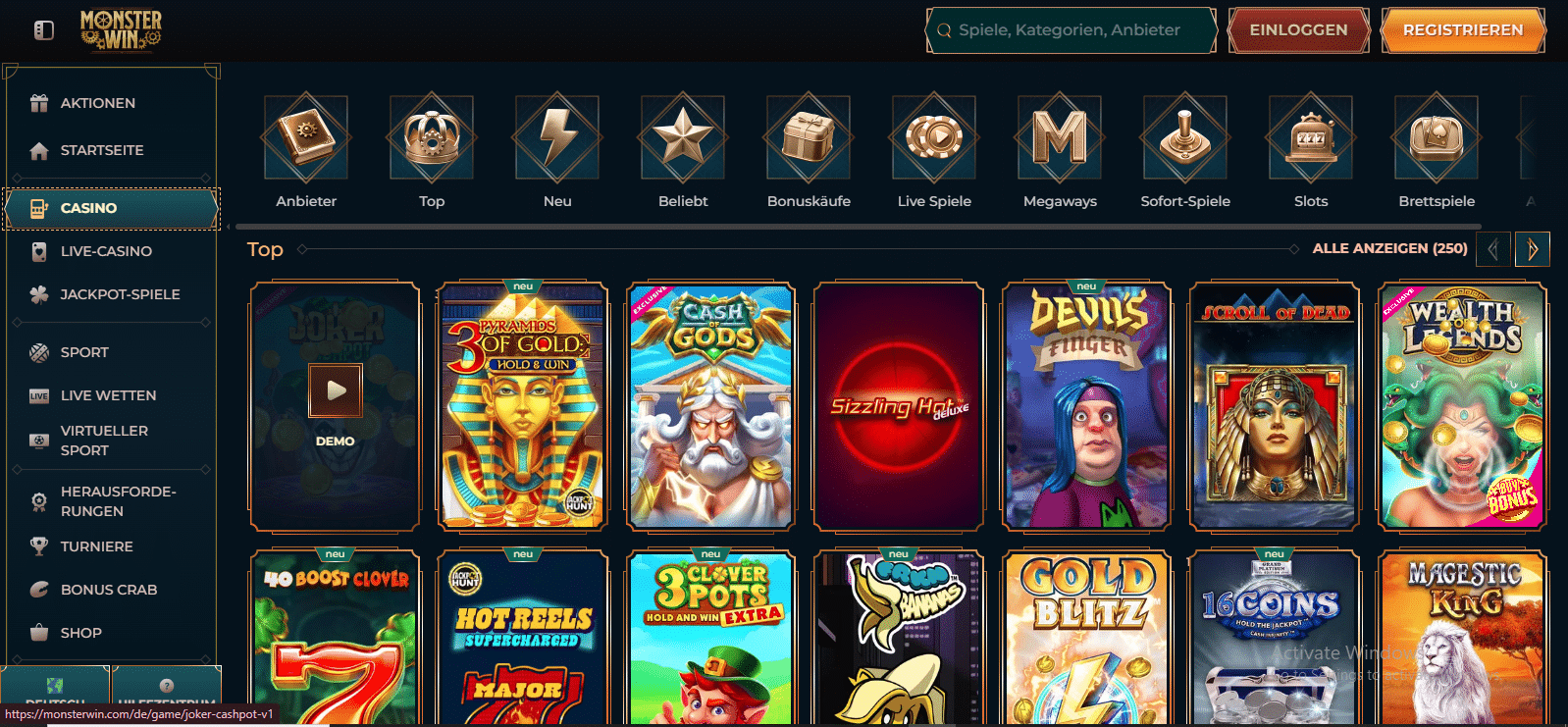The image size is (1568, 727).
Task: Open the Neu lightning bolt category
Action: point(557,138)
